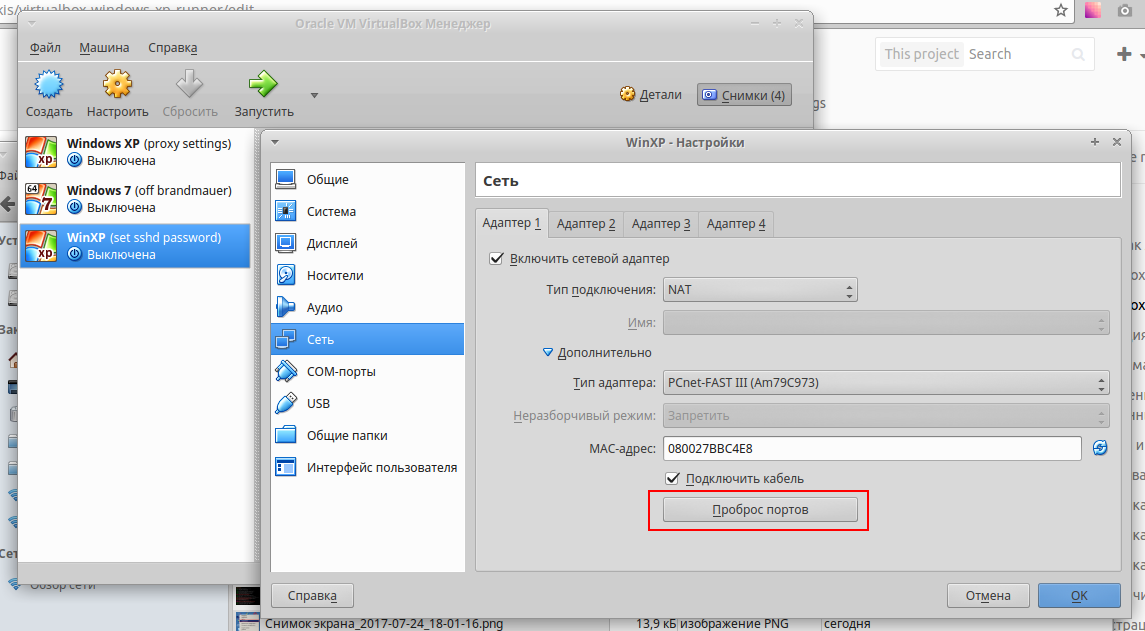The image size is (1145, 631).
Task: Open VM settings via Настроить gear icon
Action: click(117, 85)
